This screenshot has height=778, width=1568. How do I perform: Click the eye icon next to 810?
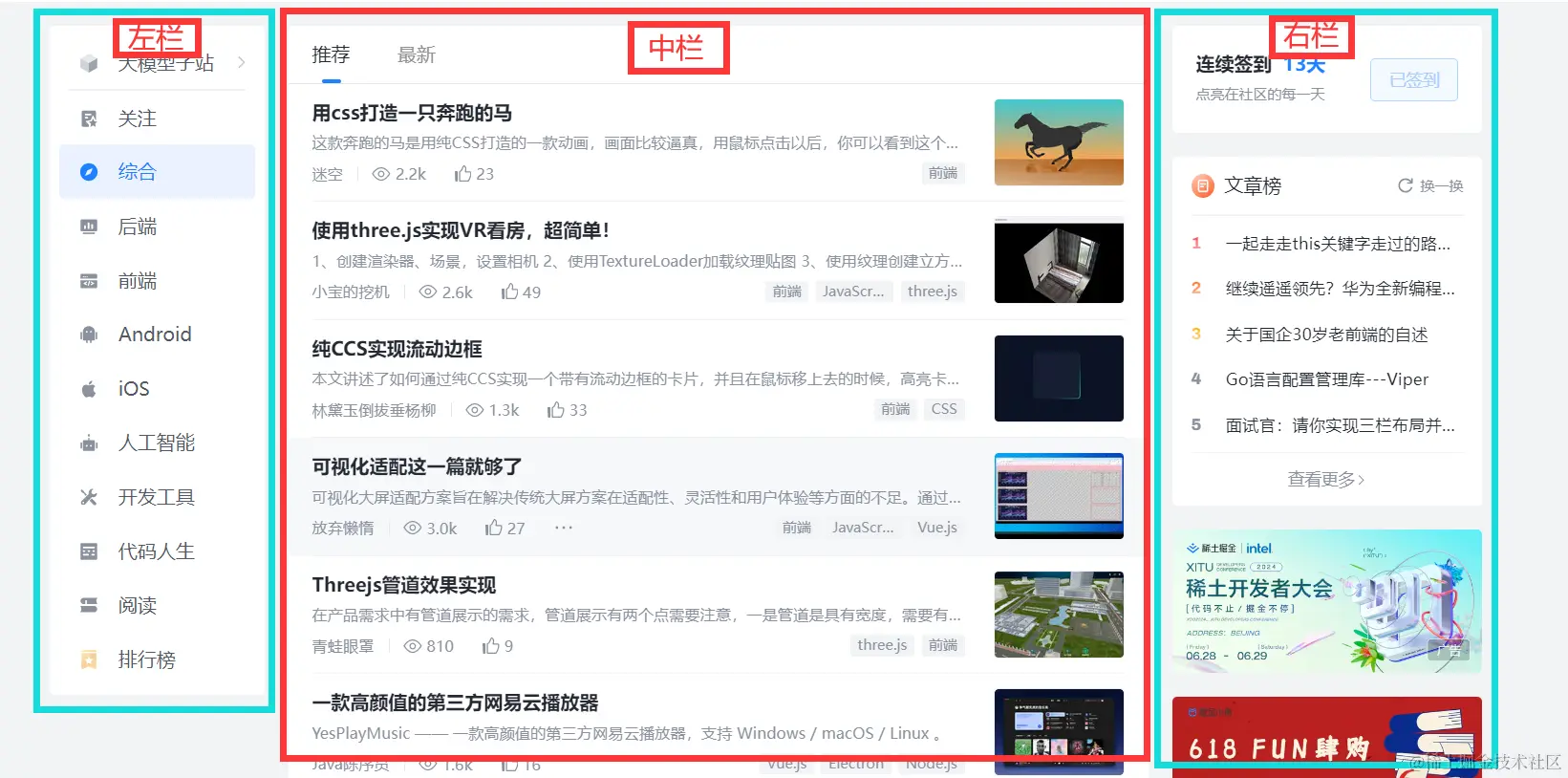coord(413,646)
